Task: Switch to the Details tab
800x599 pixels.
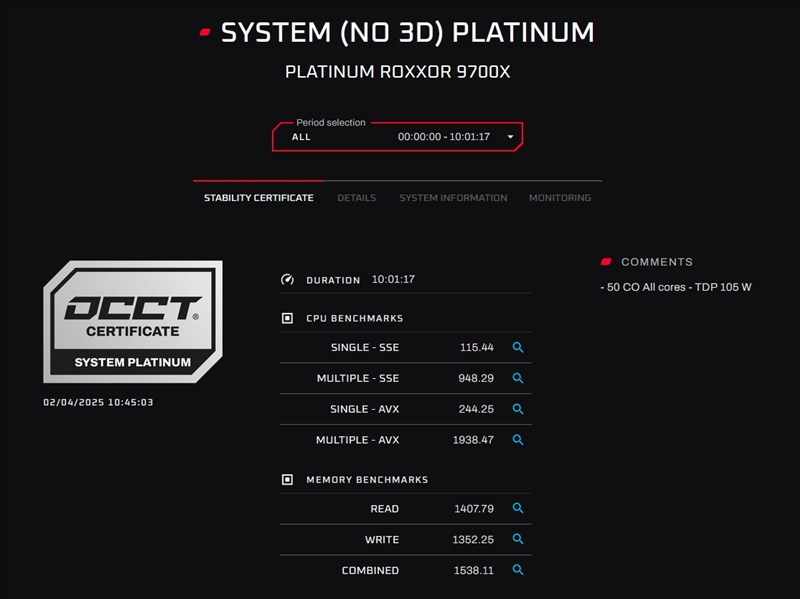Action: [357, 197]
